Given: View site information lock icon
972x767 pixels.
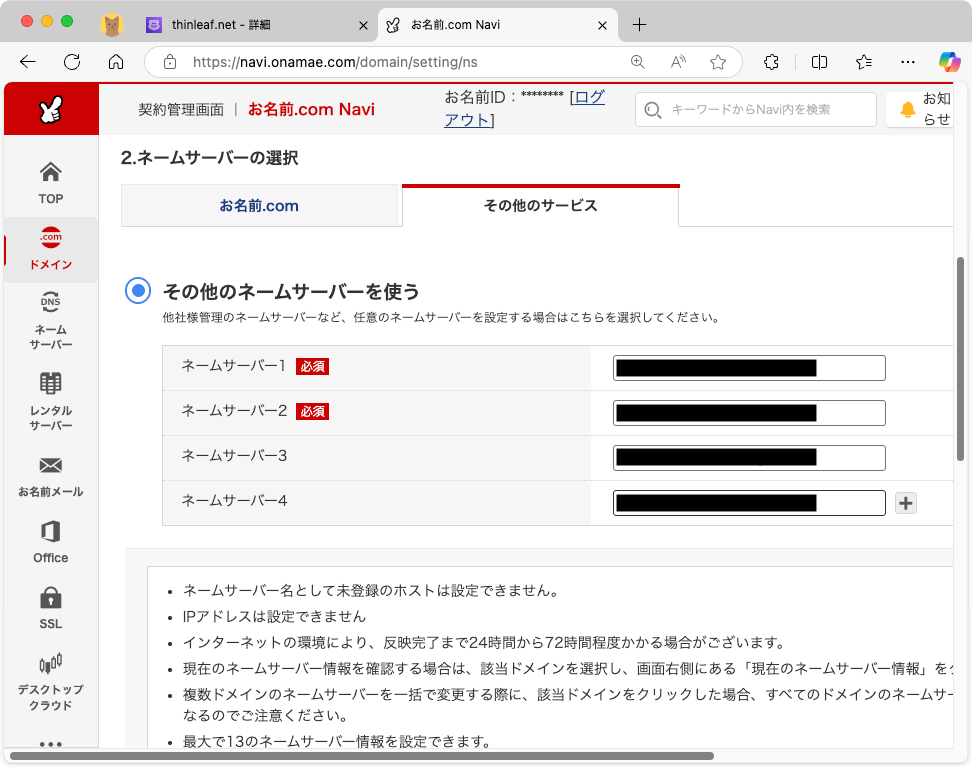Looking at the screenshot, I should pyautogui.click(x=170, y=62).
